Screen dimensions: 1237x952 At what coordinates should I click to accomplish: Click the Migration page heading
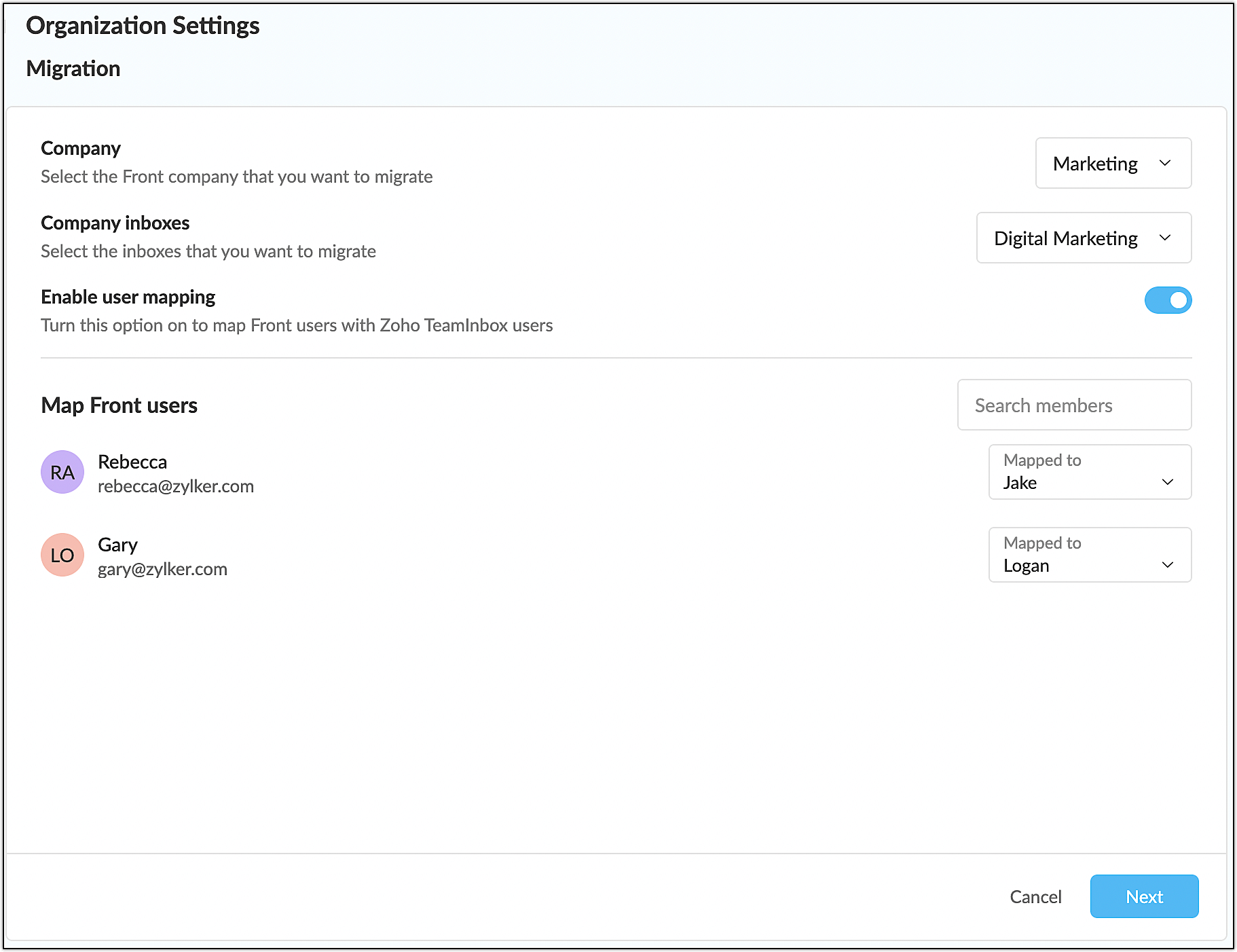coord(73,69)
